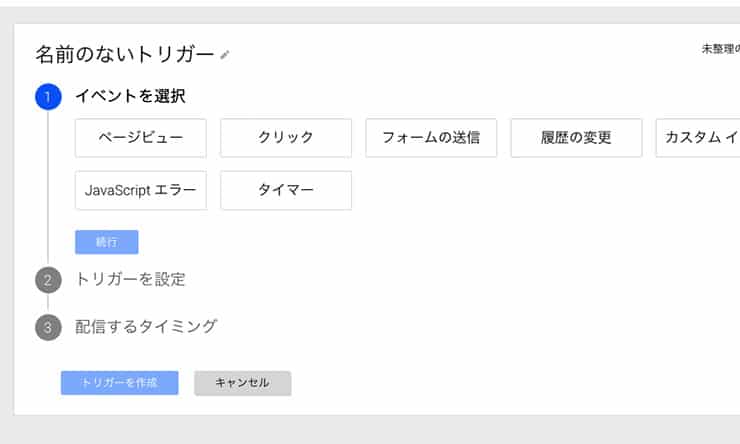This screenshot has width=740, height=444.
Task: Select フォームの送信 as the event
Action: tap(431, 138)
